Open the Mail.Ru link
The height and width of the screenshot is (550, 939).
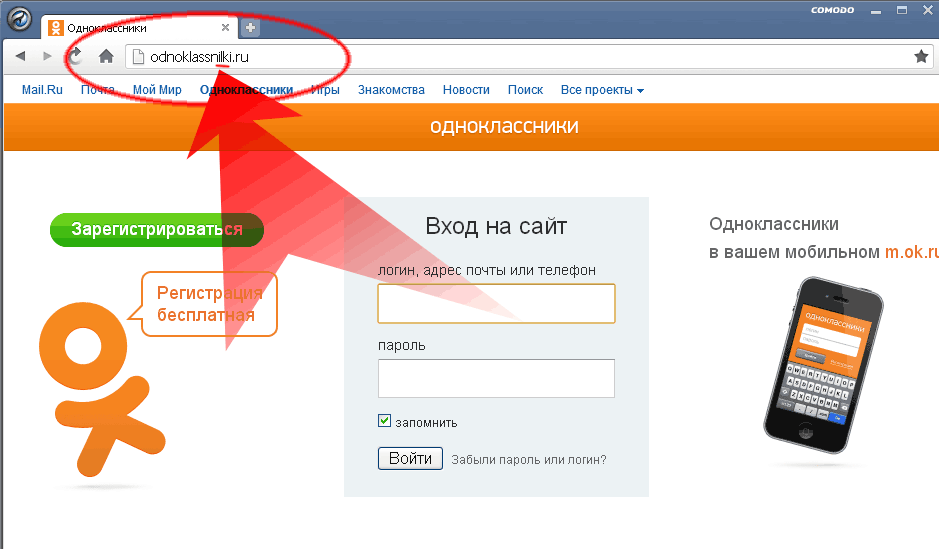tap(42, 90)
